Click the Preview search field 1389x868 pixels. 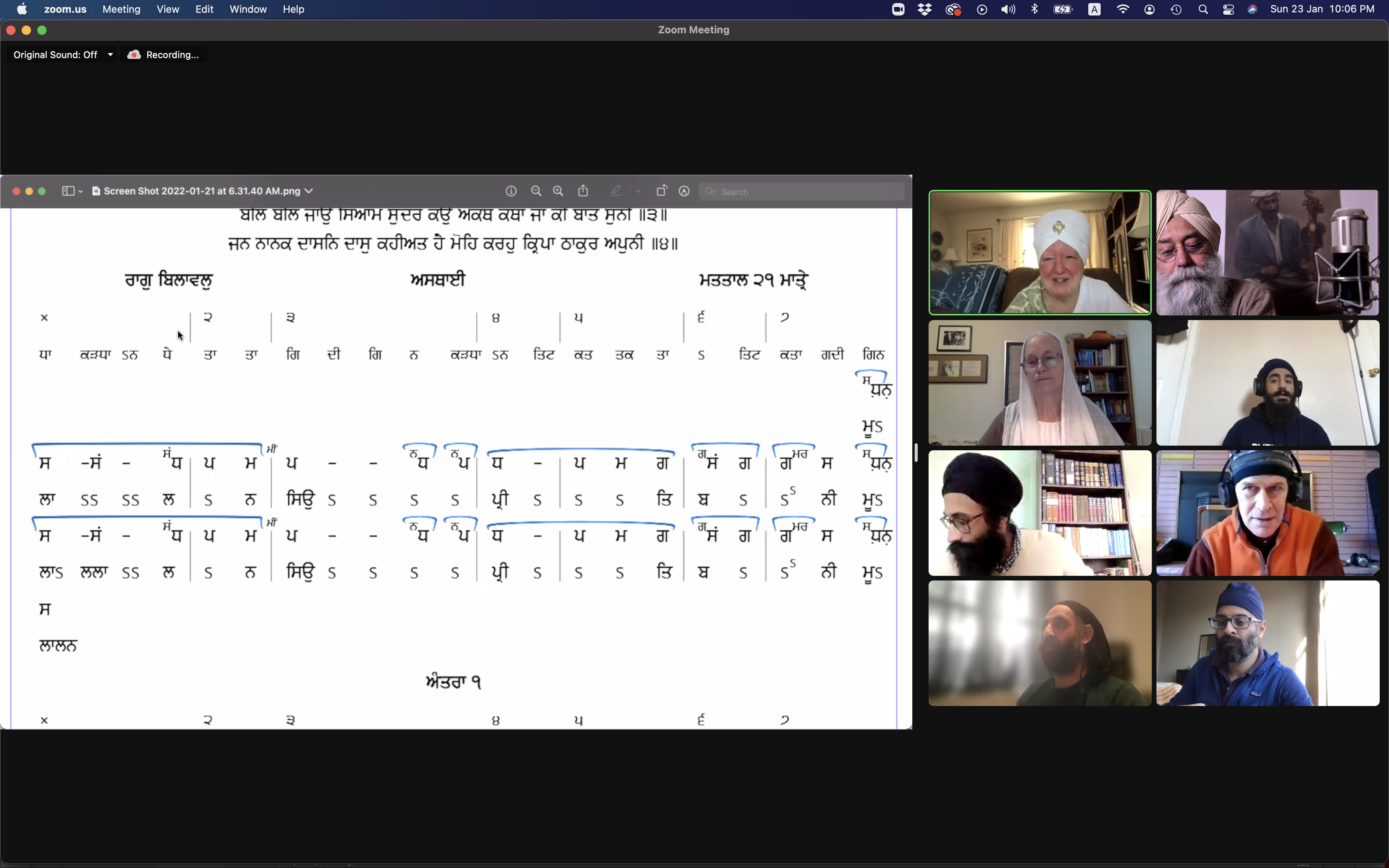point(803,191)
